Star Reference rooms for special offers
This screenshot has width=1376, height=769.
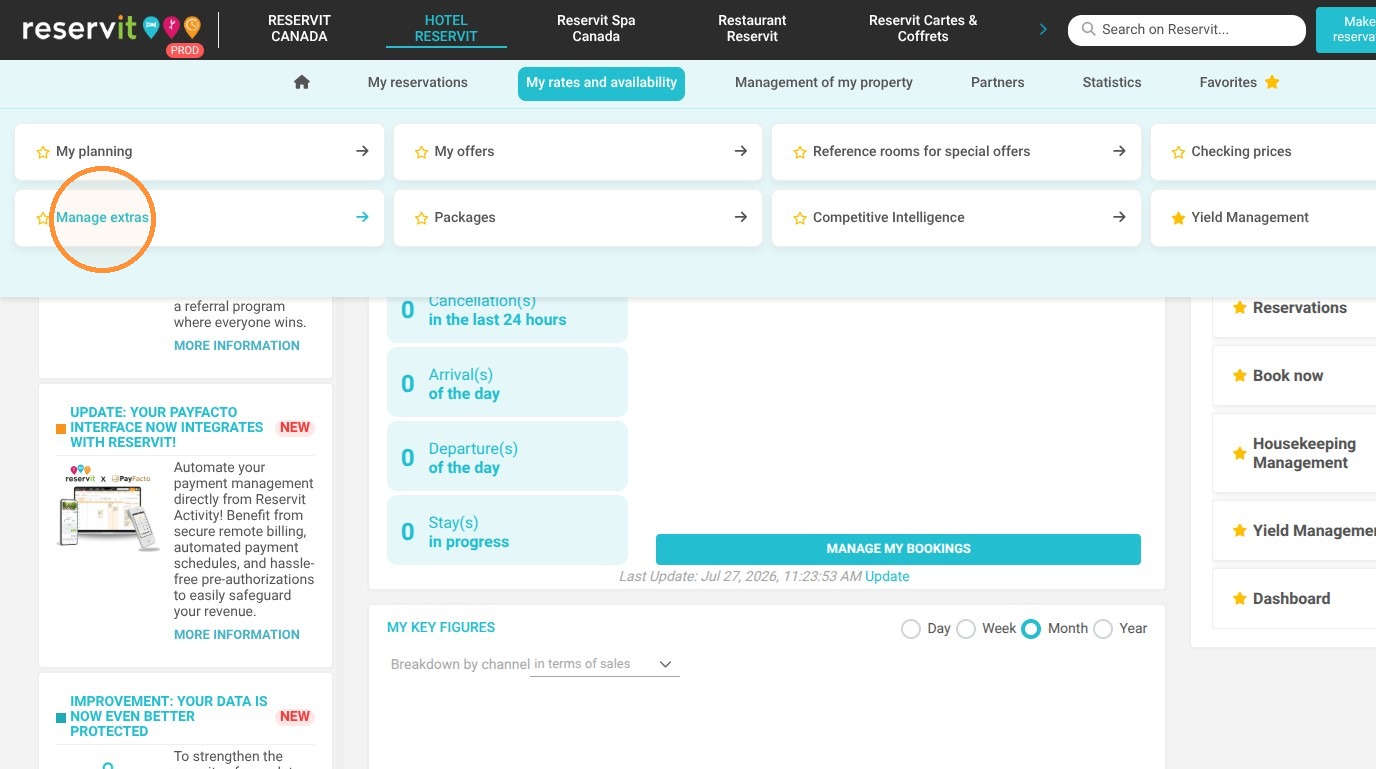pos(799,152)
